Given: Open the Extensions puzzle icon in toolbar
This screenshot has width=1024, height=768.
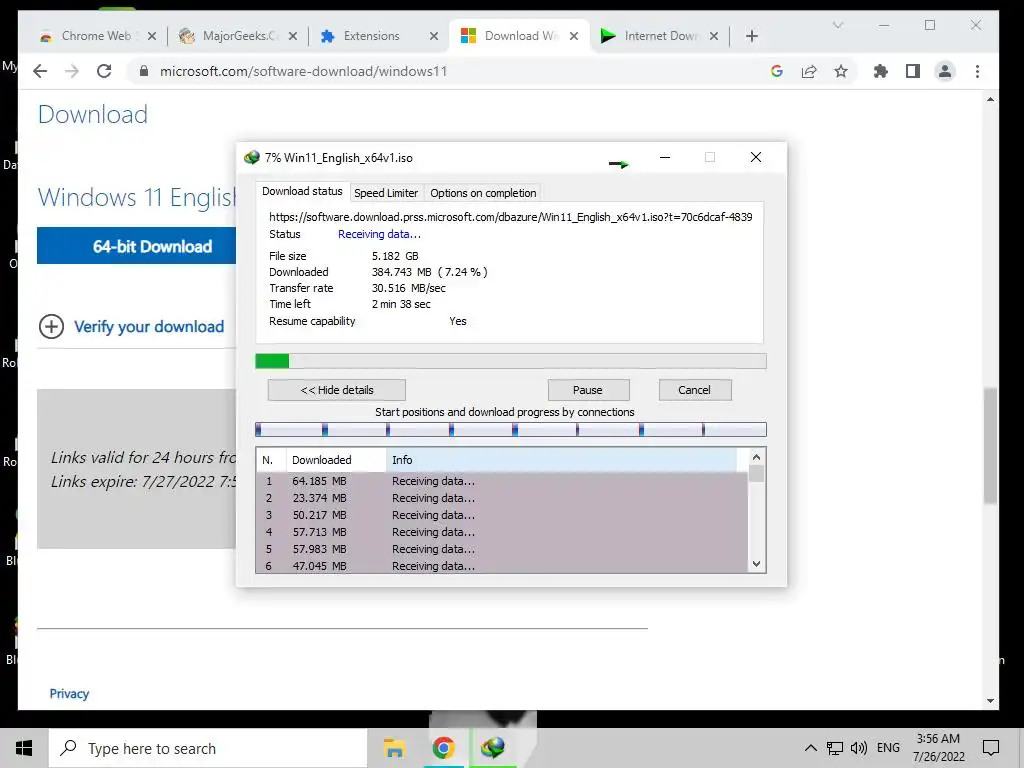Looking at the screenshot, I should point(880,71).
